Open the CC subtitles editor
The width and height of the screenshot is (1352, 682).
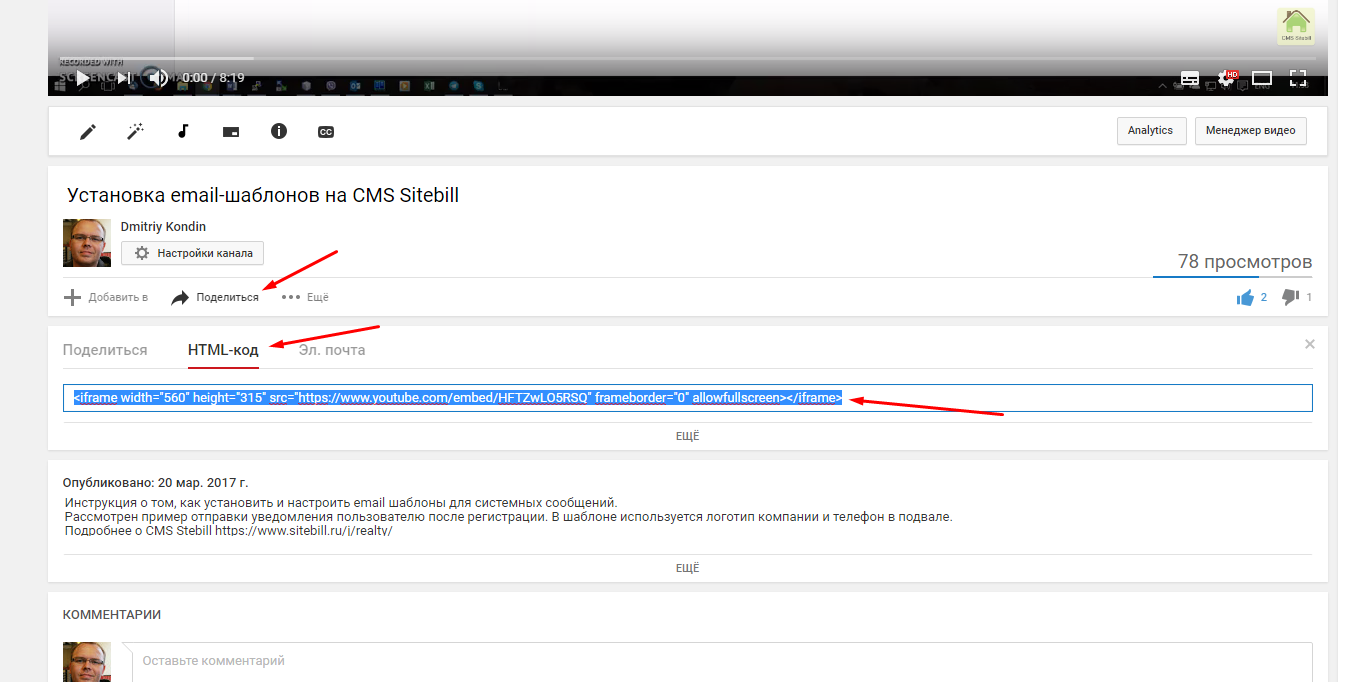click(x=326, y=131)
